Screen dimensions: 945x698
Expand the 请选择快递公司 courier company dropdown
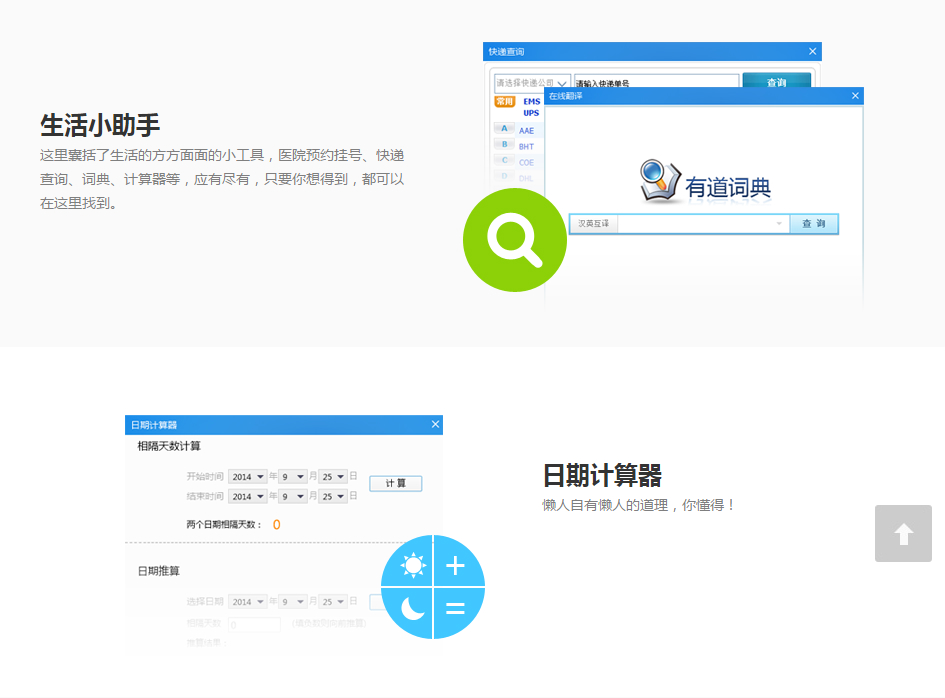pyautogui.click(x=532, y=83)
